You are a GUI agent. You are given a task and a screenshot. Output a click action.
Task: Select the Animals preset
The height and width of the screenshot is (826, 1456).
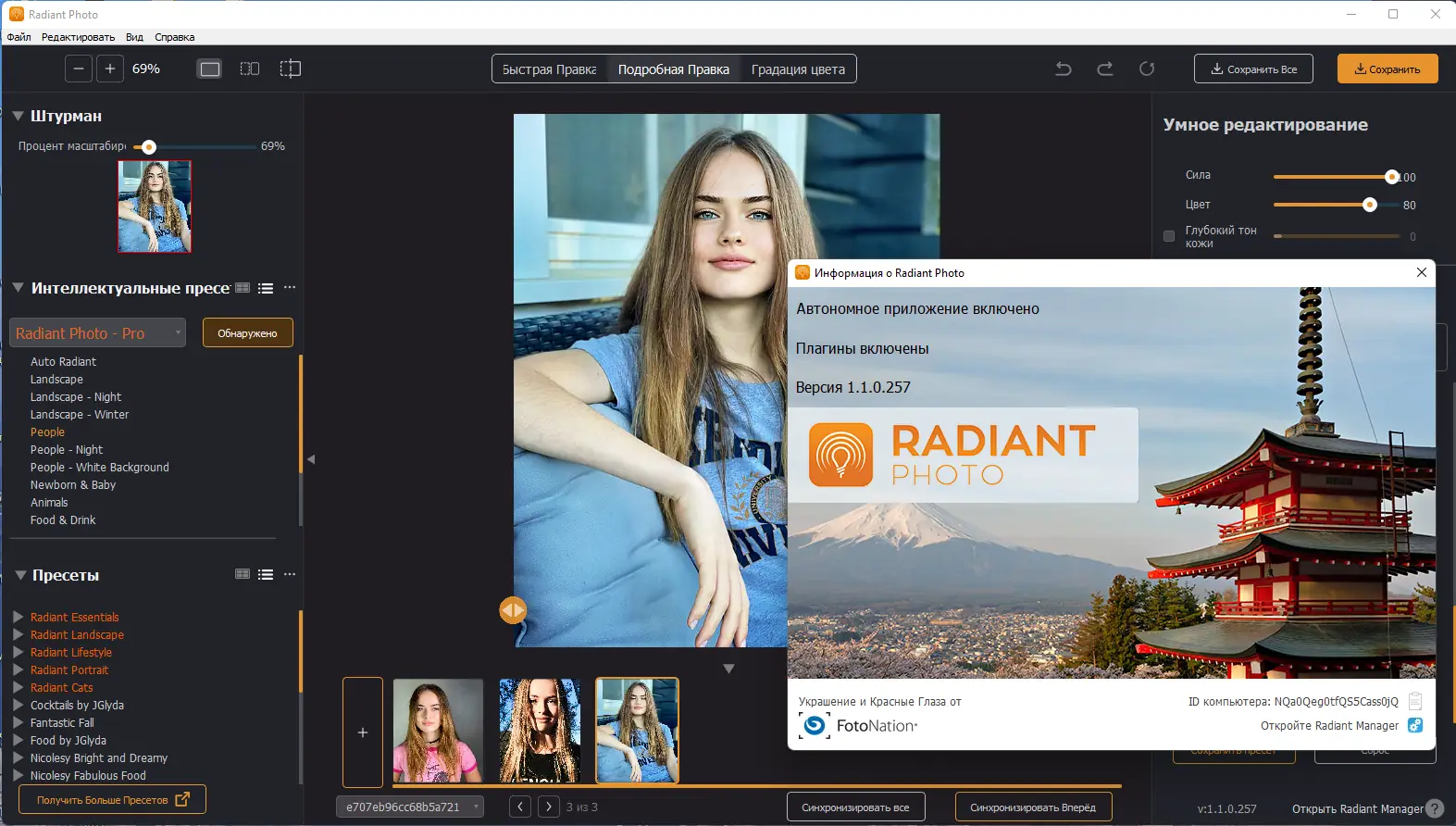click(49, 503)
